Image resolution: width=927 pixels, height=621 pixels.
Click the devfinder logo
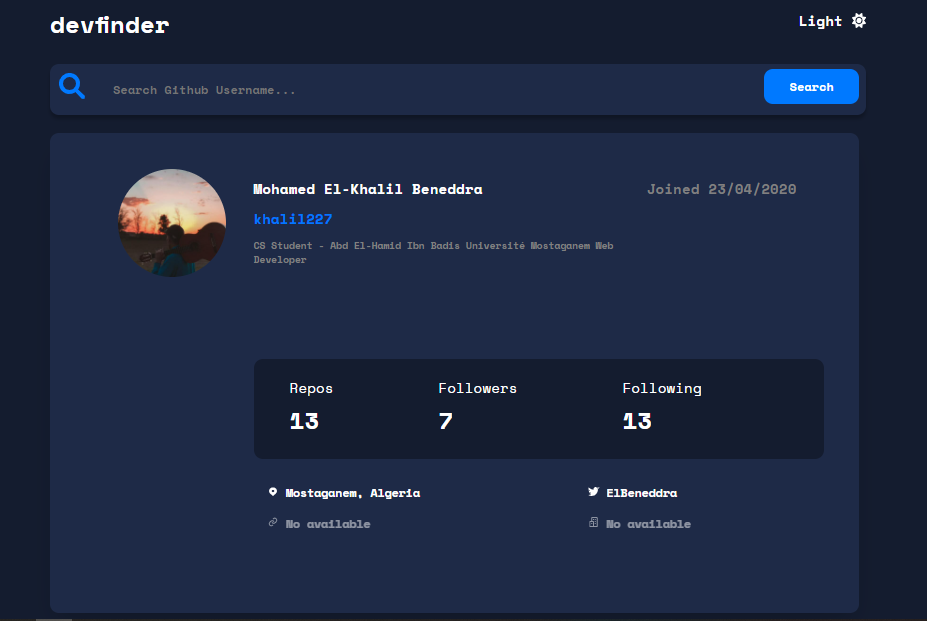(x=109, y=25)
